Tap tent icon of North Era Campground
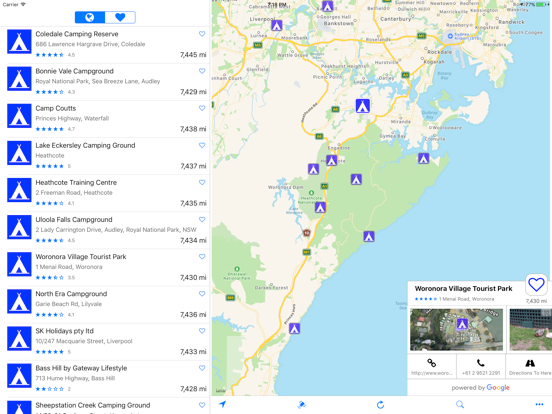 (x=19, y=302)
